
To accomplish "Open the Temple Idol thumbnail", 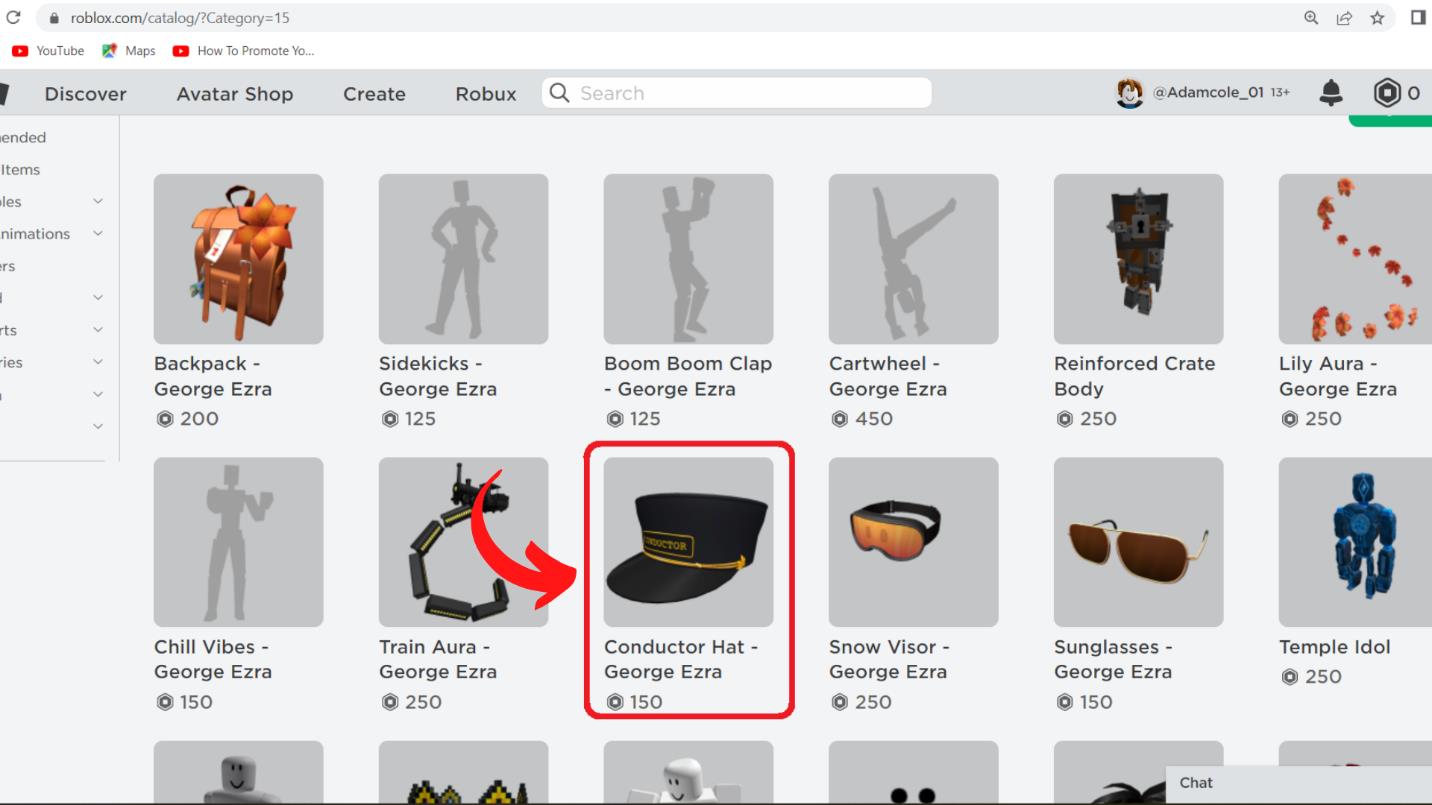I will click(x=1355, y=542).
